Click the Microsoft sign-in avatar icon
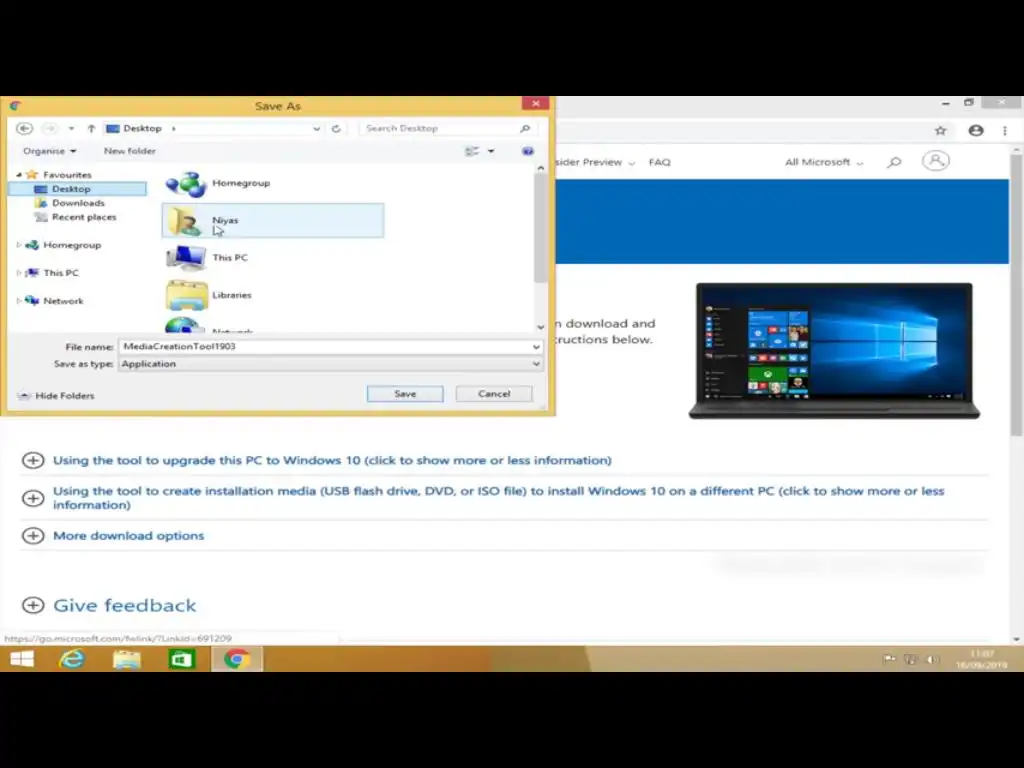 [x=935, y=161]
